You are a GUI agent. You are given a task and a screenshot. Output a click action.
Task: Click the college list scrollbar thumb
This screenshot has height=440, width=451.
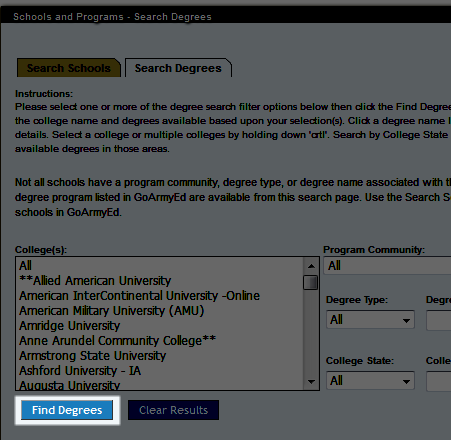pyautogui.click(x=311, y=283)
